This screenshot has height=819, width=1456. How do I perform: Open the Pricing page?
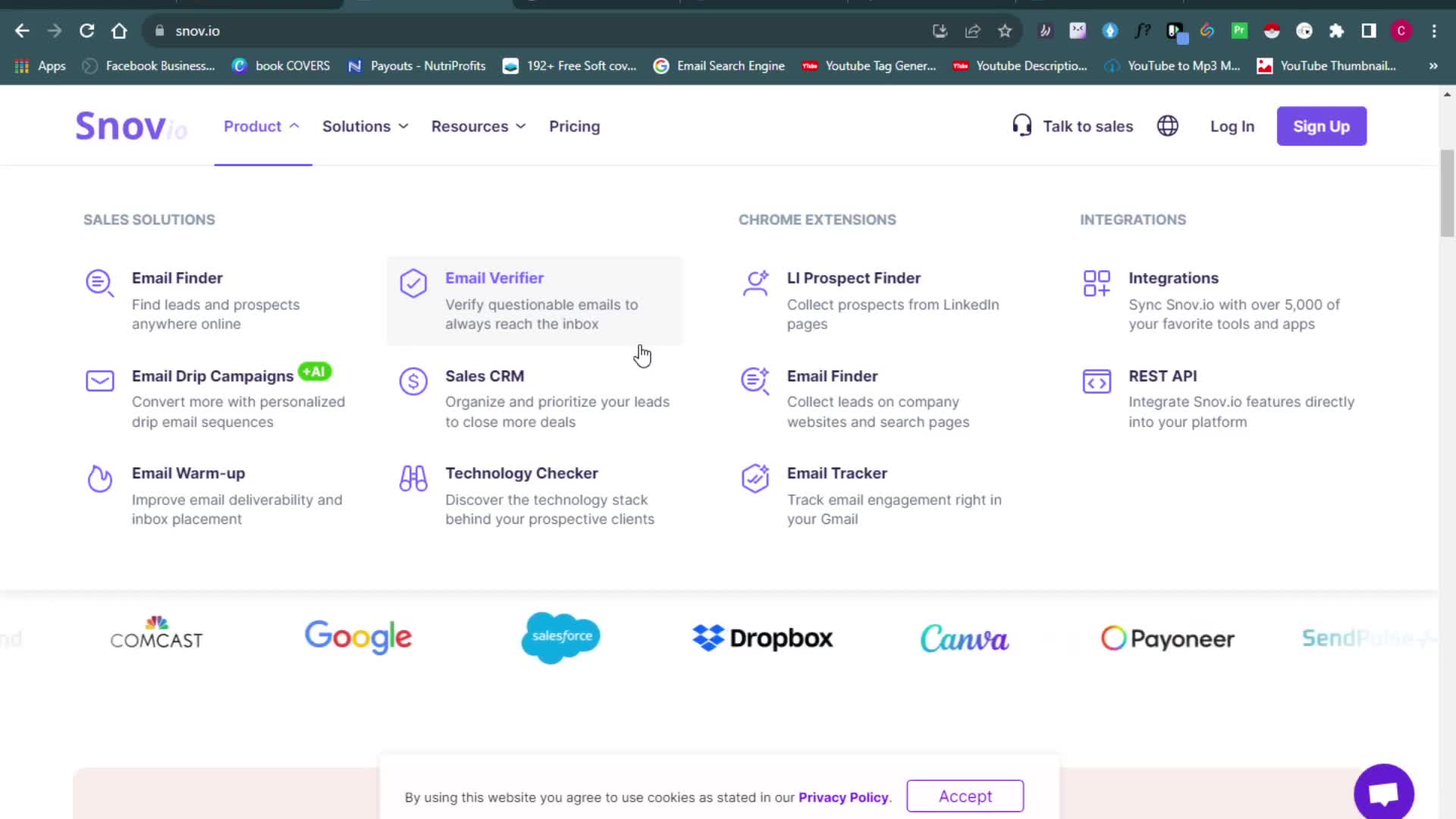(574, 127)
